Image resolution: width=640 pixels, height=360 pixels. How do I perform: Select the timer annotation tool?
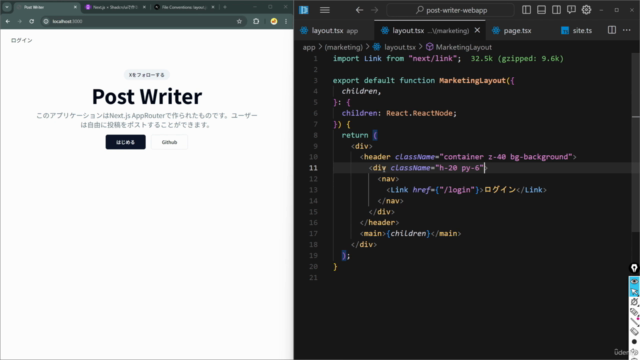(634, 302)
